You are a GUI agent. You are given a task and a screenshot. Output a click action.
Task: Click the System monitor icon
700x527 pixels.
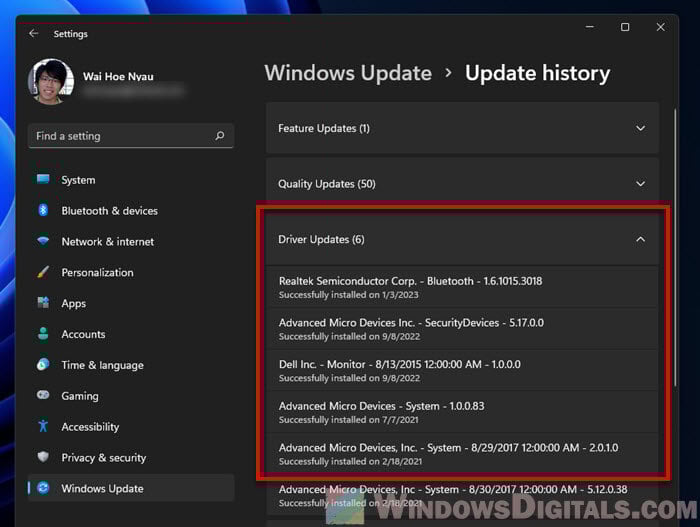[x=43, y=180]
